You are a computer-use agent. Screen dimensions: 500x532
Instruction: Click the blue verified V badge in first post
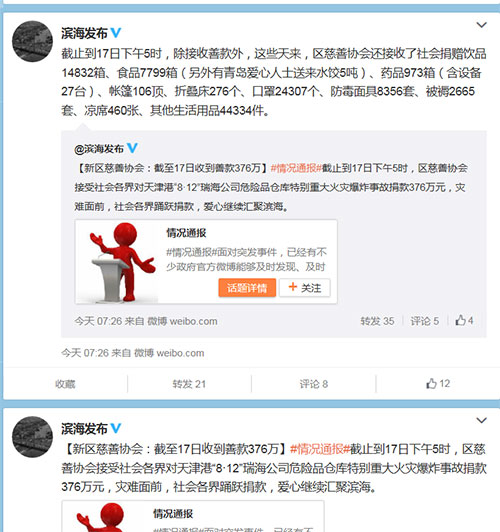click(116, 33)
